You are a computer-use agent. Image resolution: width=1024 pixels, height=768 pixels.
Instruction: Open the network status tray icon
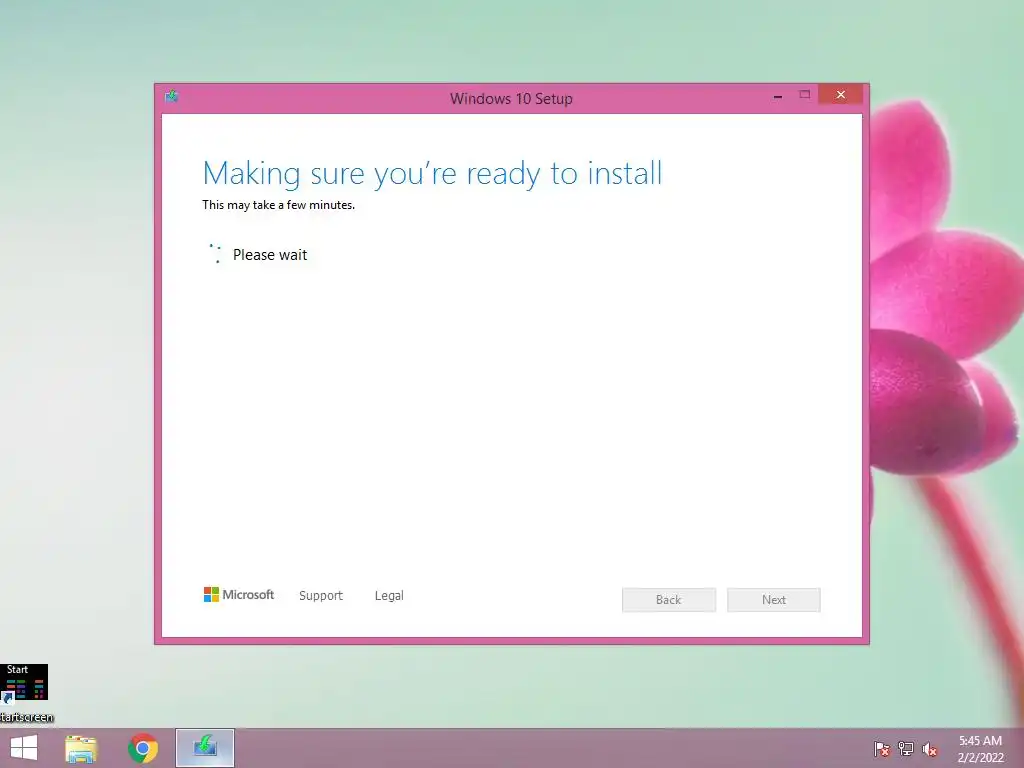point(906,749)
